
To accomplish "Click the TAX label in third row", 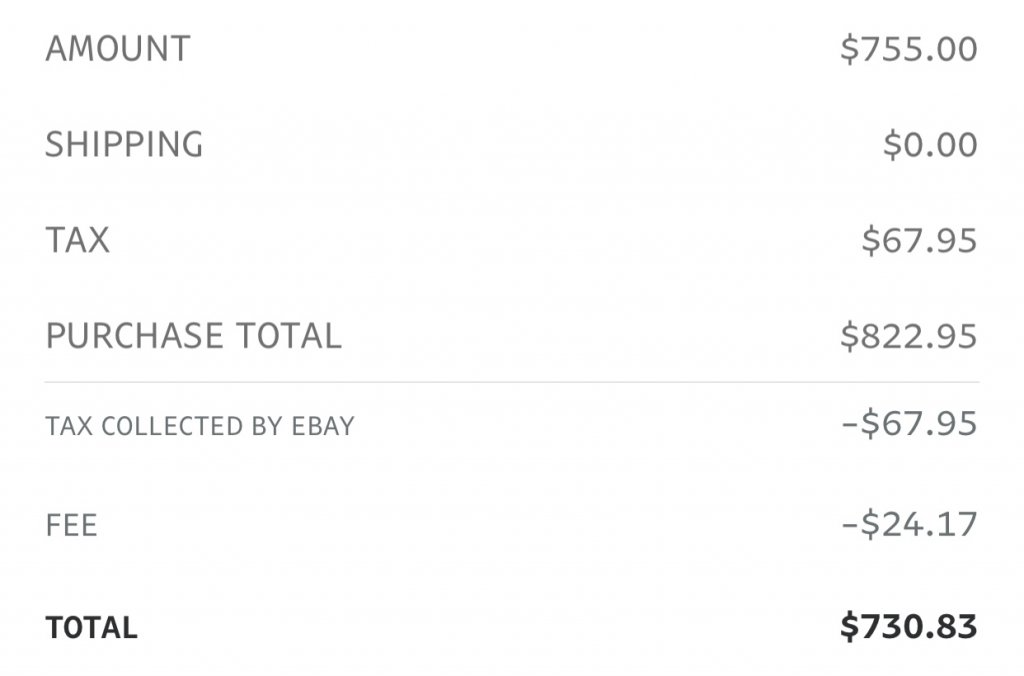I will [x=77, y=241].
